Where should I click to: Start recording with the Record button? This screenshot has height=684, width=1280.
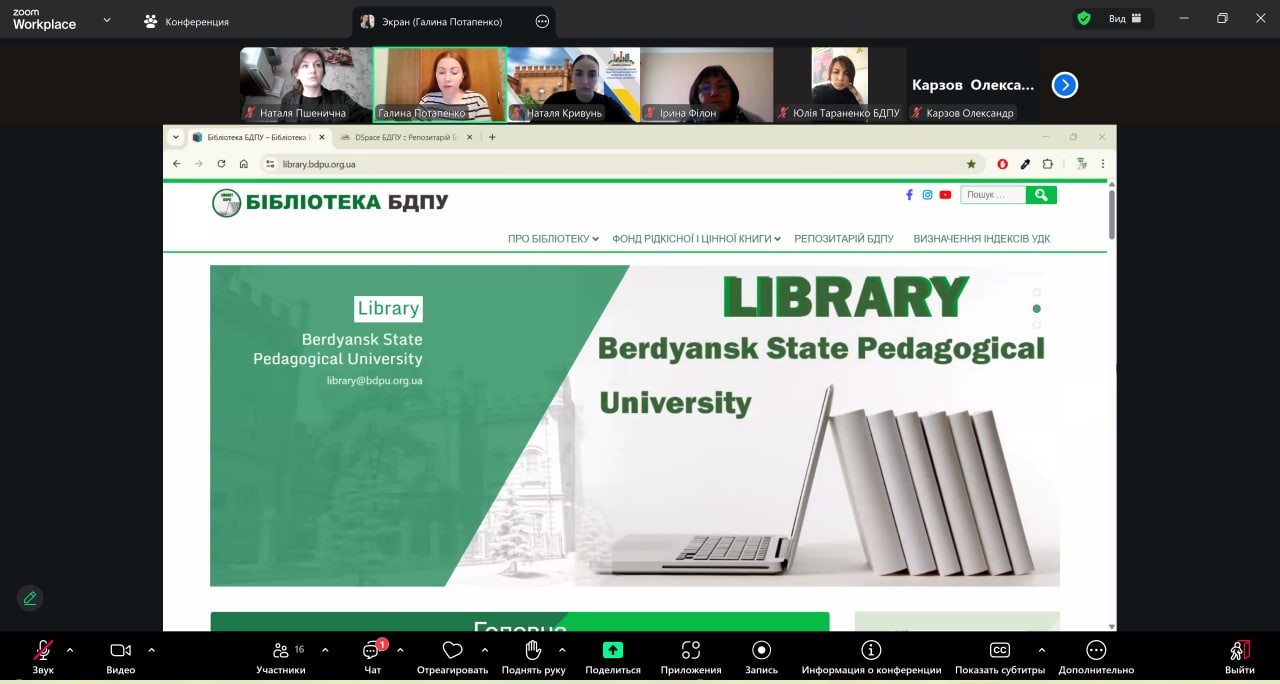[x=761, y=650]
